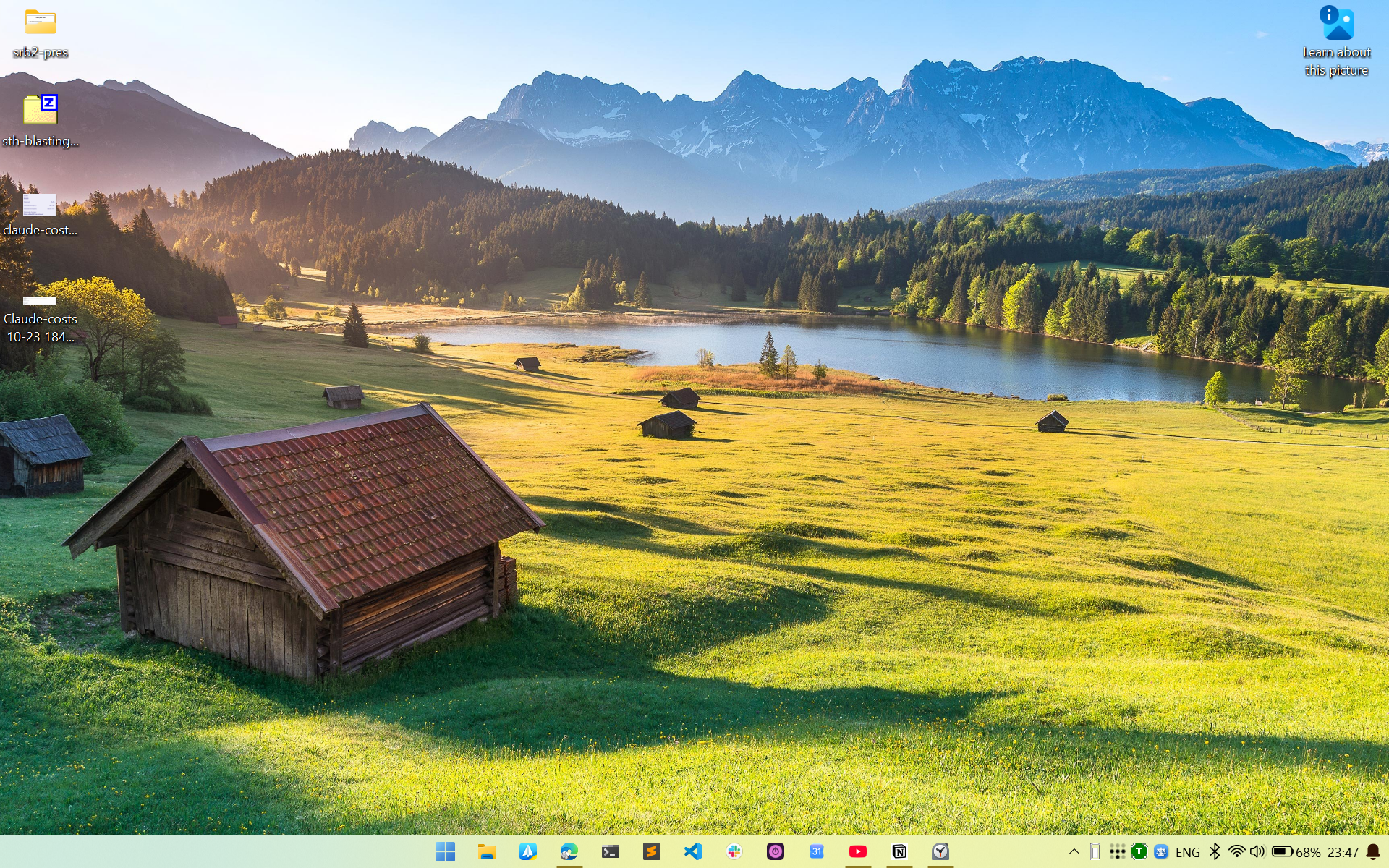Click the green T tray icon
Viewport: 1389px width, 868px height.
pyautogui.click(x=1139, y=851)
